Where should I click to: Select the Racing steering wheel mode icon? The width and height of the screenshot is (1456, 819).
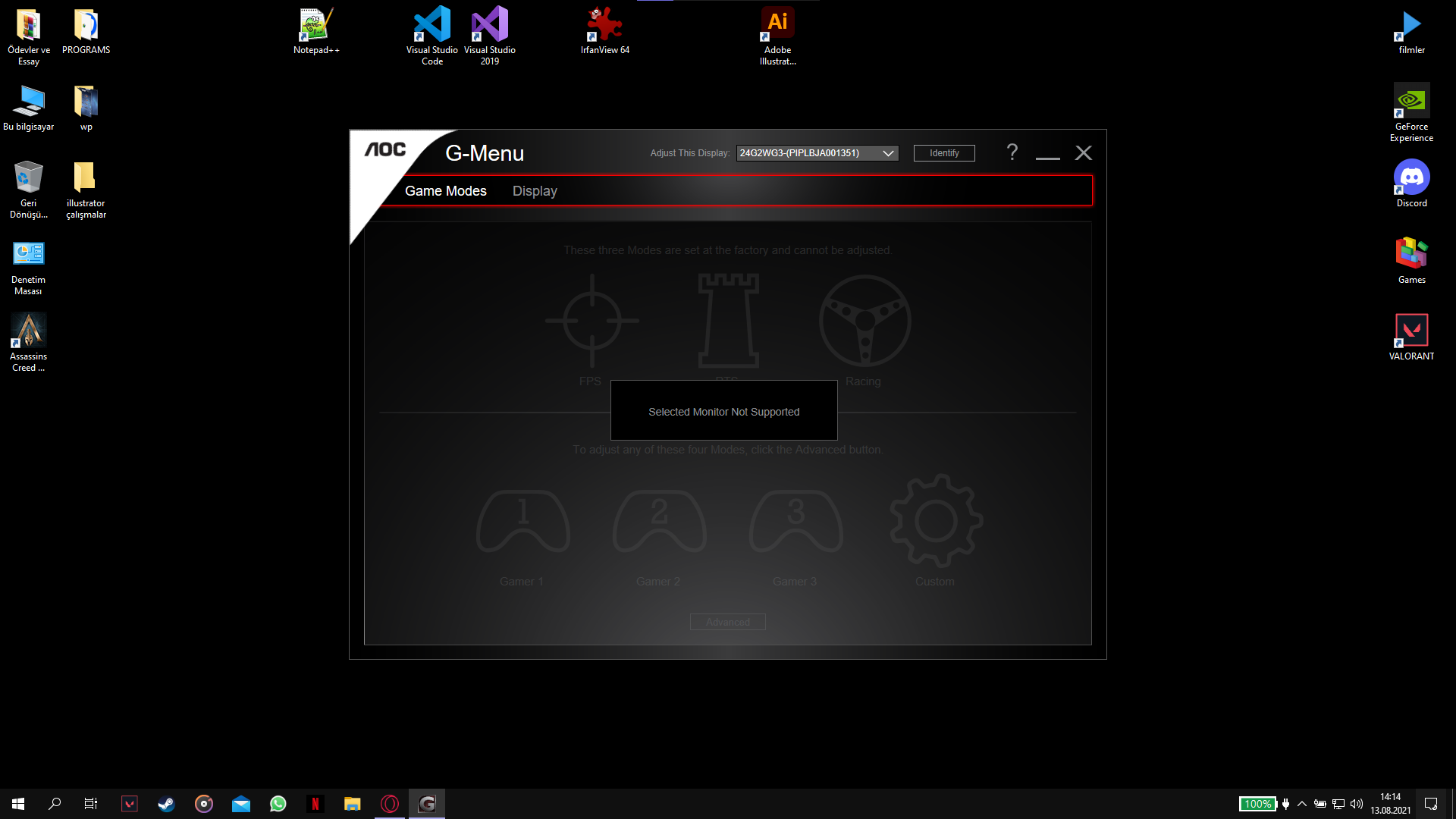tap(864, 321)
